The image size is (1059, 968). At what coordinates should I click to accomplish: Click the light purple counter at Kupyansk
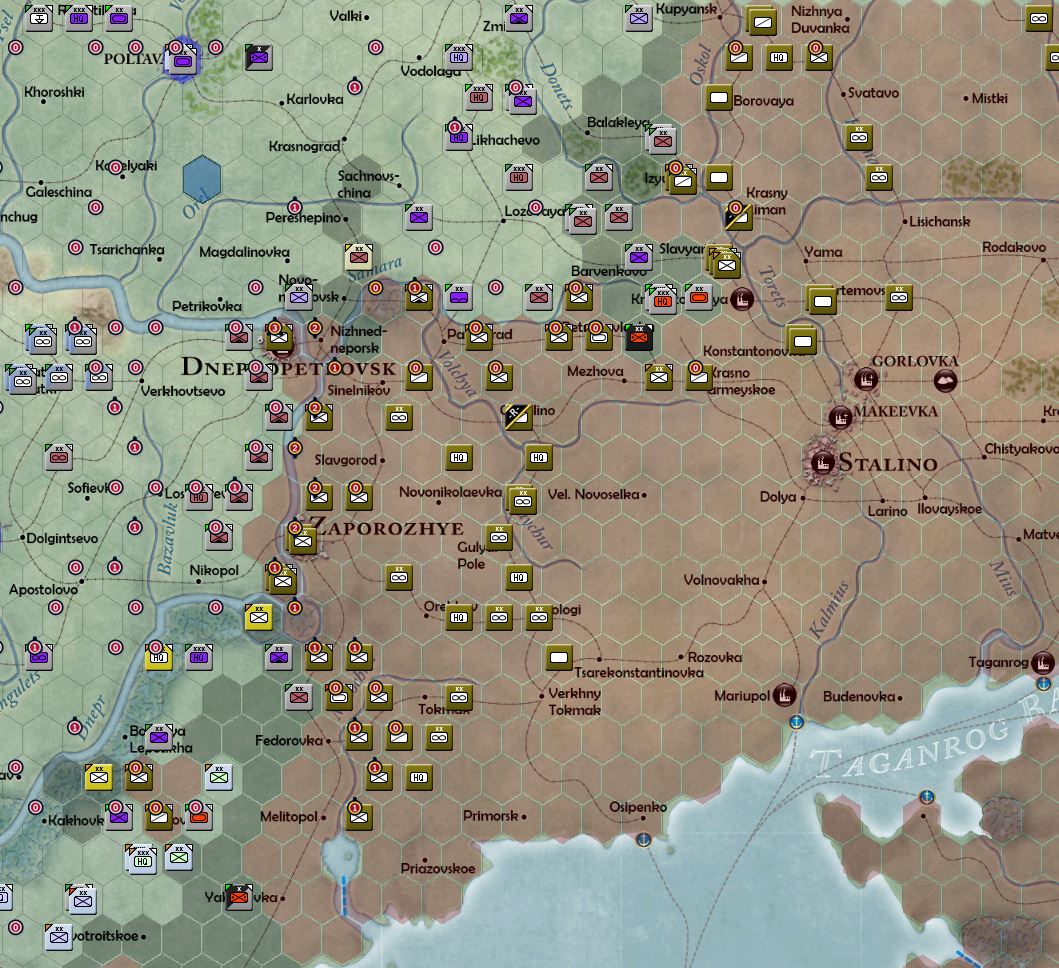[x=639, y=18]
